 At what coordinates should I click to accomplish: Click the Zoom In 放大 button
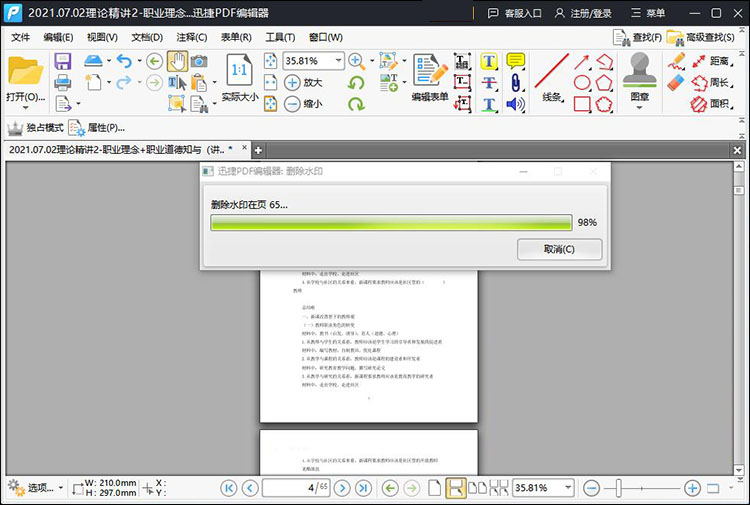coord(303,82)
